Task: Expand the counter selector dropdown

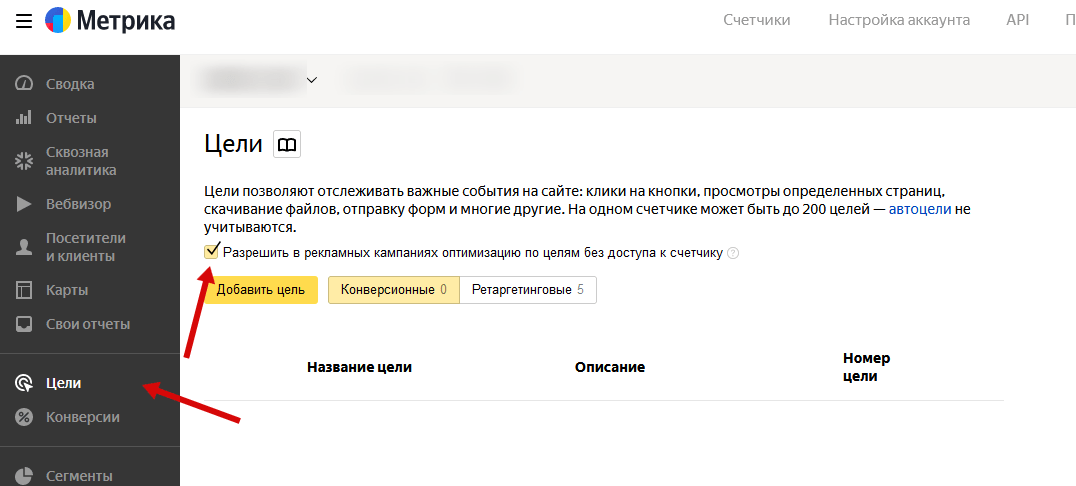Action: (311, 80)
